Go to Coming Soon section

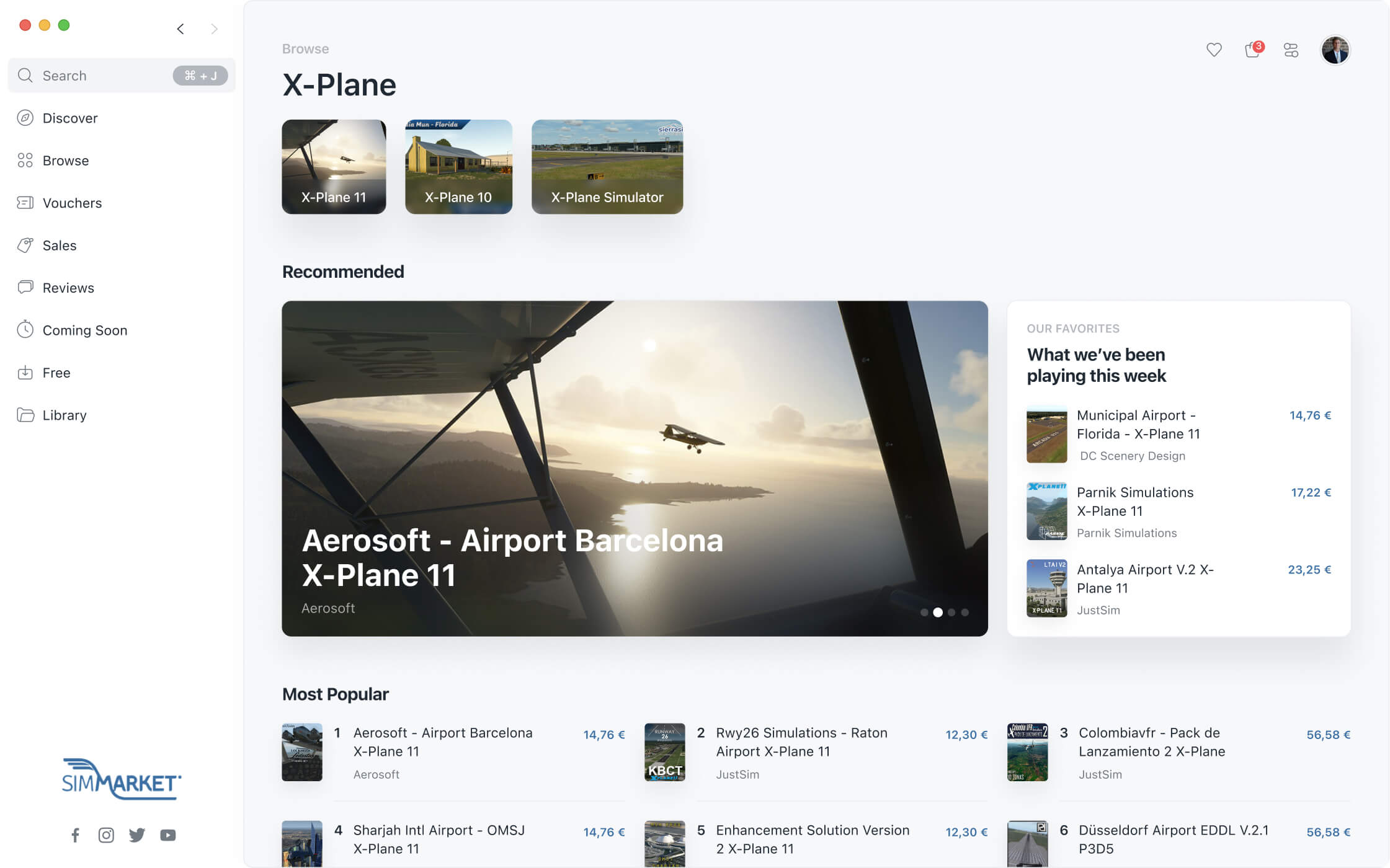(84, 330)
